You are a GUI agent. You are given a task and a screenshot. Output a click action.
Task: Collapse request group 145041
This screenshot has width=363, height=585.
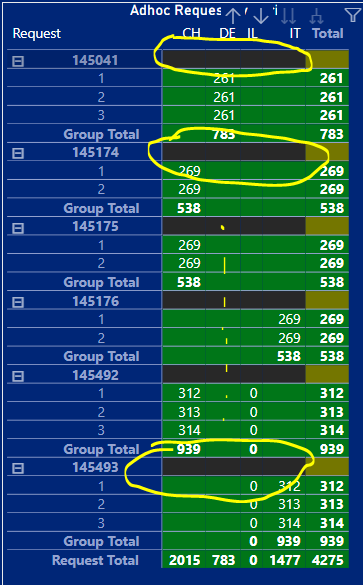[18, 61]
